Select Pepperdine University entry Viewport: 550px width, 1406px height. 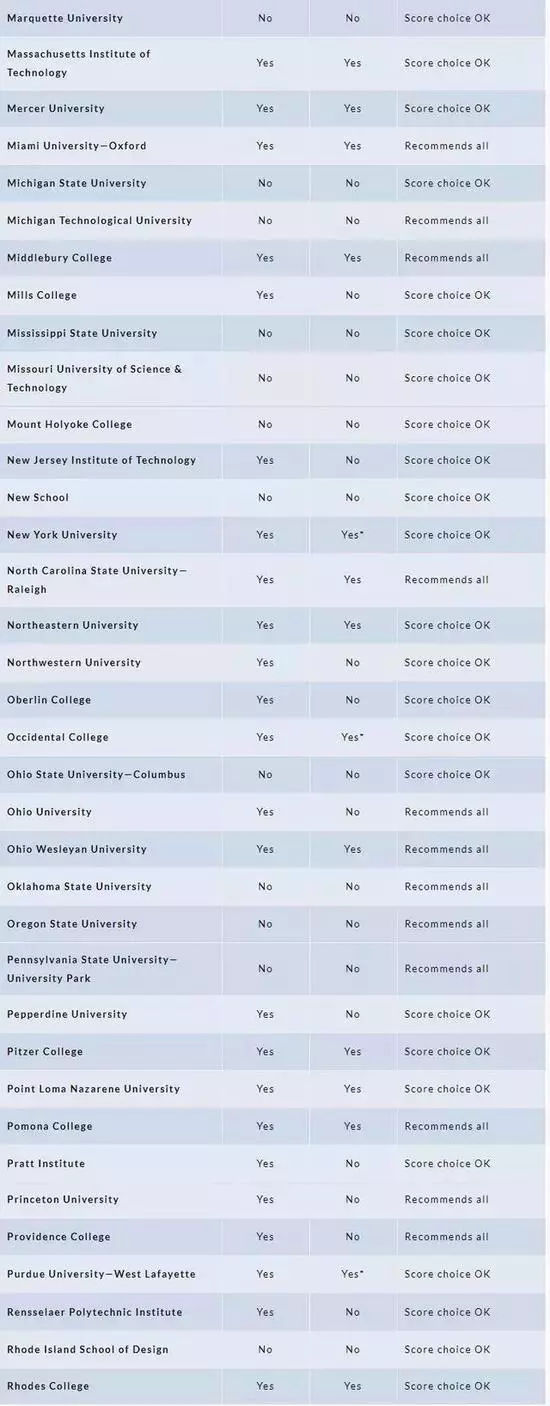[x=67, y=1014]
